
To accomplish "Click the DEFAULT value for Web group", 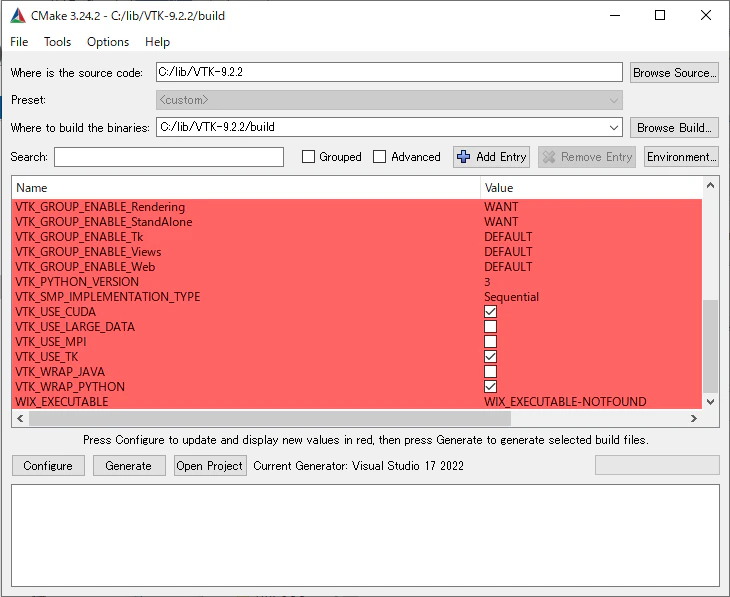I will (x=508, y=267).
